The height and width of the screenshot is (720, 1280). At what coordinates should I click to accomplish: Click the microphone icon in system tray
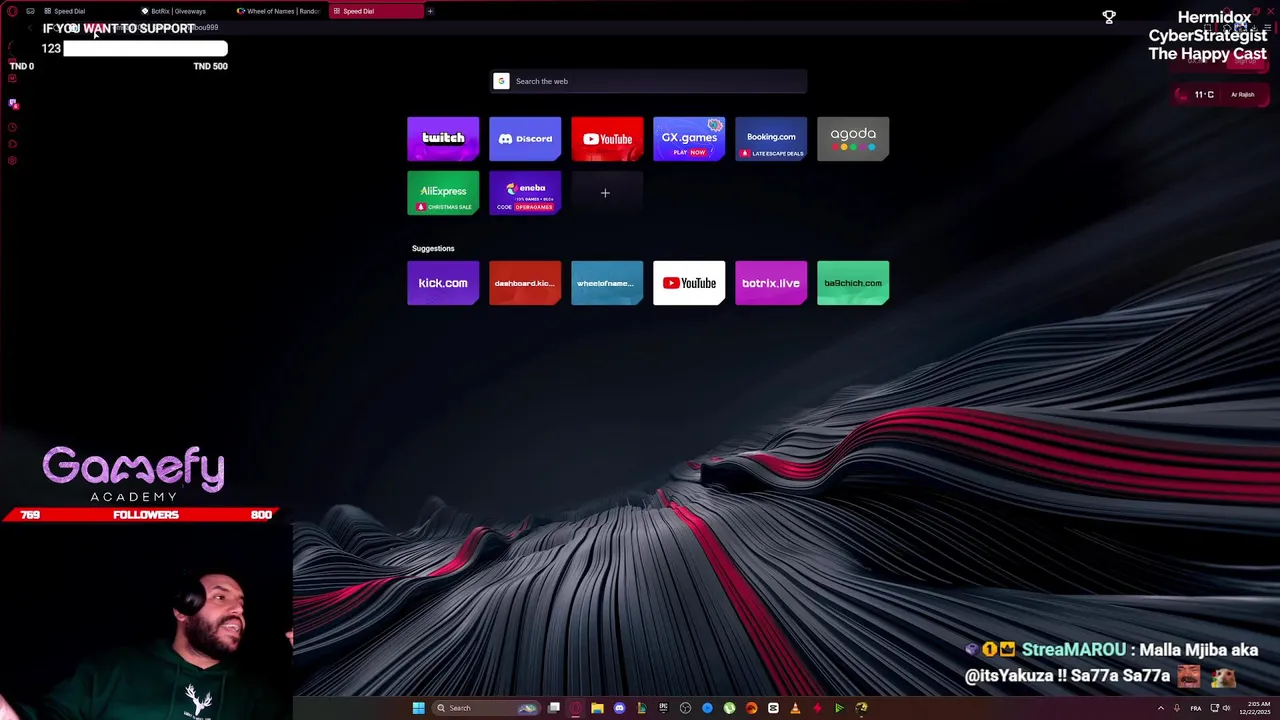point(1176,708)
